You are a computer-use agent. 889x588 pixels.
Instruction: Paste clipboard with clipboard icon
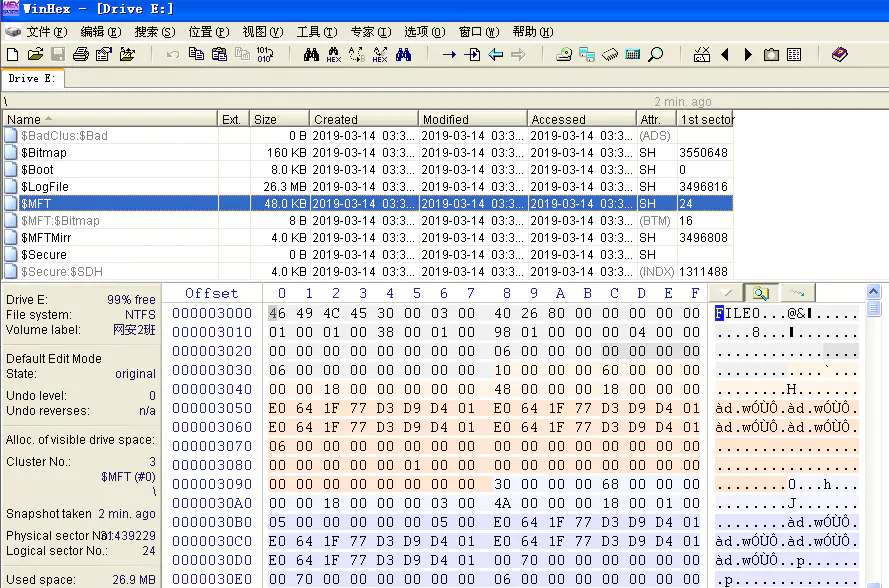pos(219,54)
